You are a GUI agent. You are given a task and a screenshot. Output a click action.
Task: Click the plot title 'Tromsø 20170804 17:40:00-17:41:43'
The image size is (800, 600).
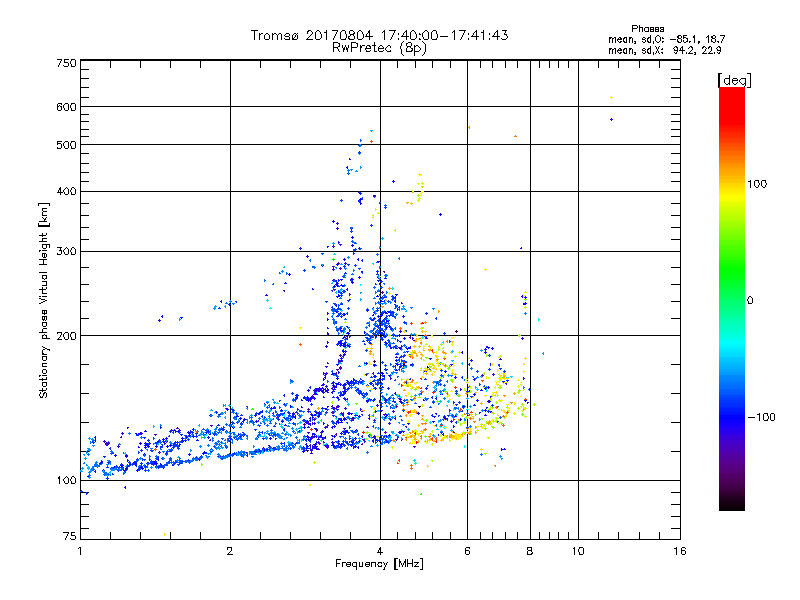click(379, 35)
